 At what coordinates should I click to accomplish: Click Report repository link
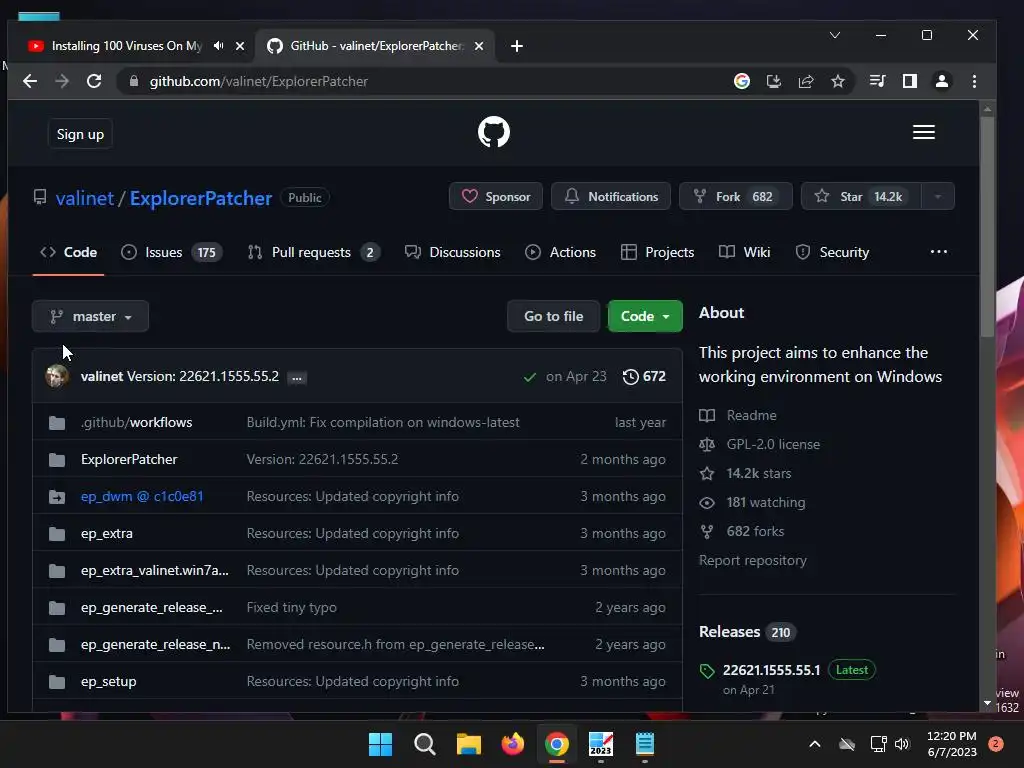tap(753, 560)
